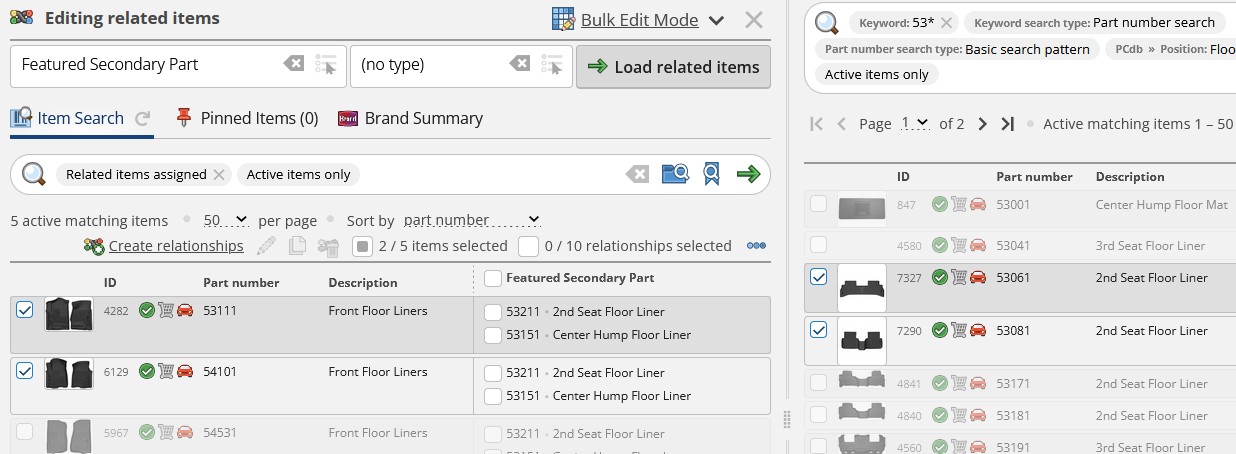Uncheck item 7327 part 53061
Screen dimensions: 1236x454
coord(818,277)
